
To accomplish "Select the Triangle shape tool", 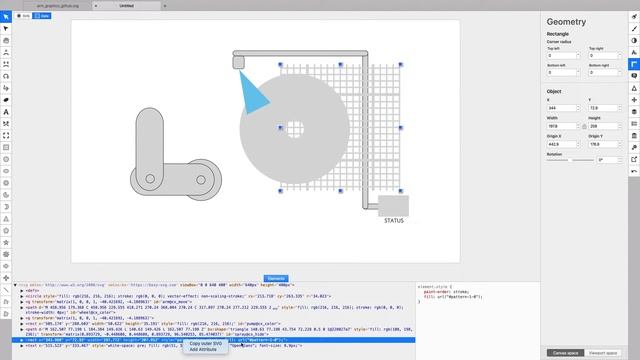I will pyautogui.click(x=6, y=219).
